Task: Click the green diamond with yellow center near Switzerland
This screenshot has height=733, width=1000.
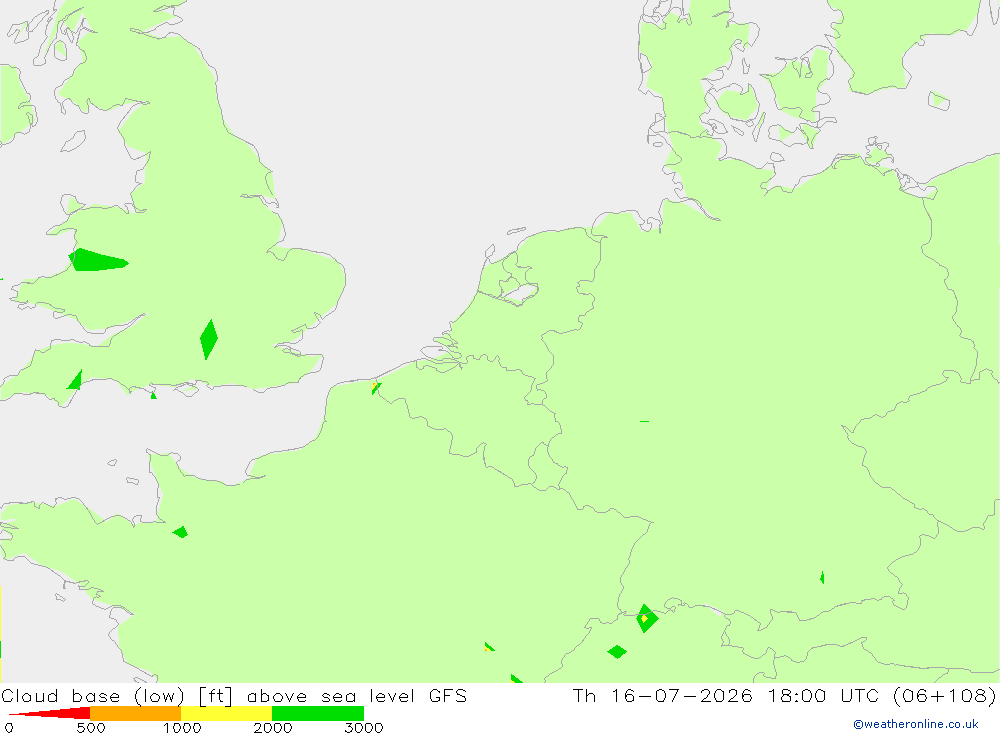Action: click(x=647, y=618)
